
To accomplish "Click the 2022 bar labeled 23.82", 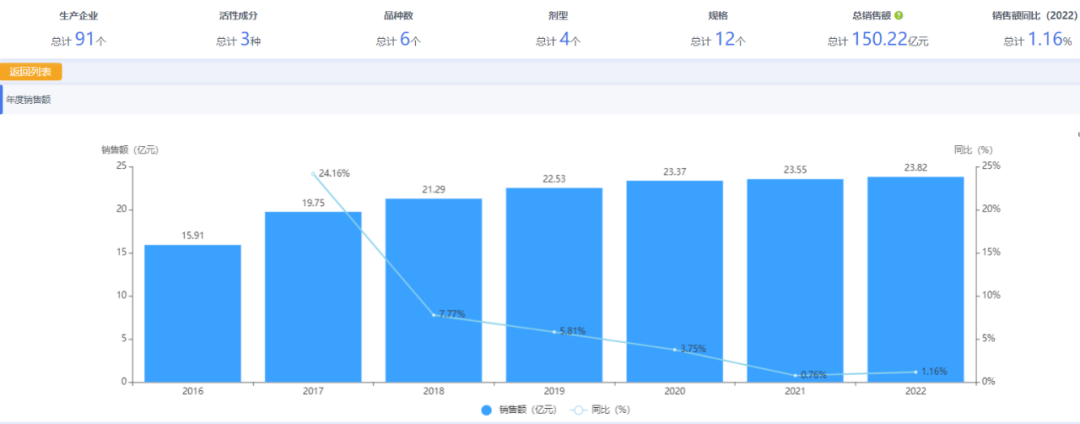I will [915, 279].
